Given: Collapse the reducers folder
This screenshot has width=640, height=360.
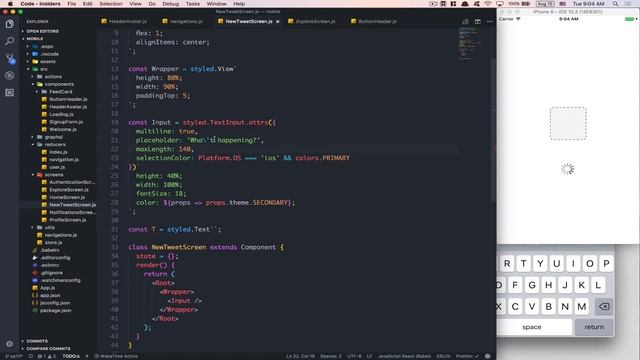Looking at the screenshot, I should [x=55, y=144].
